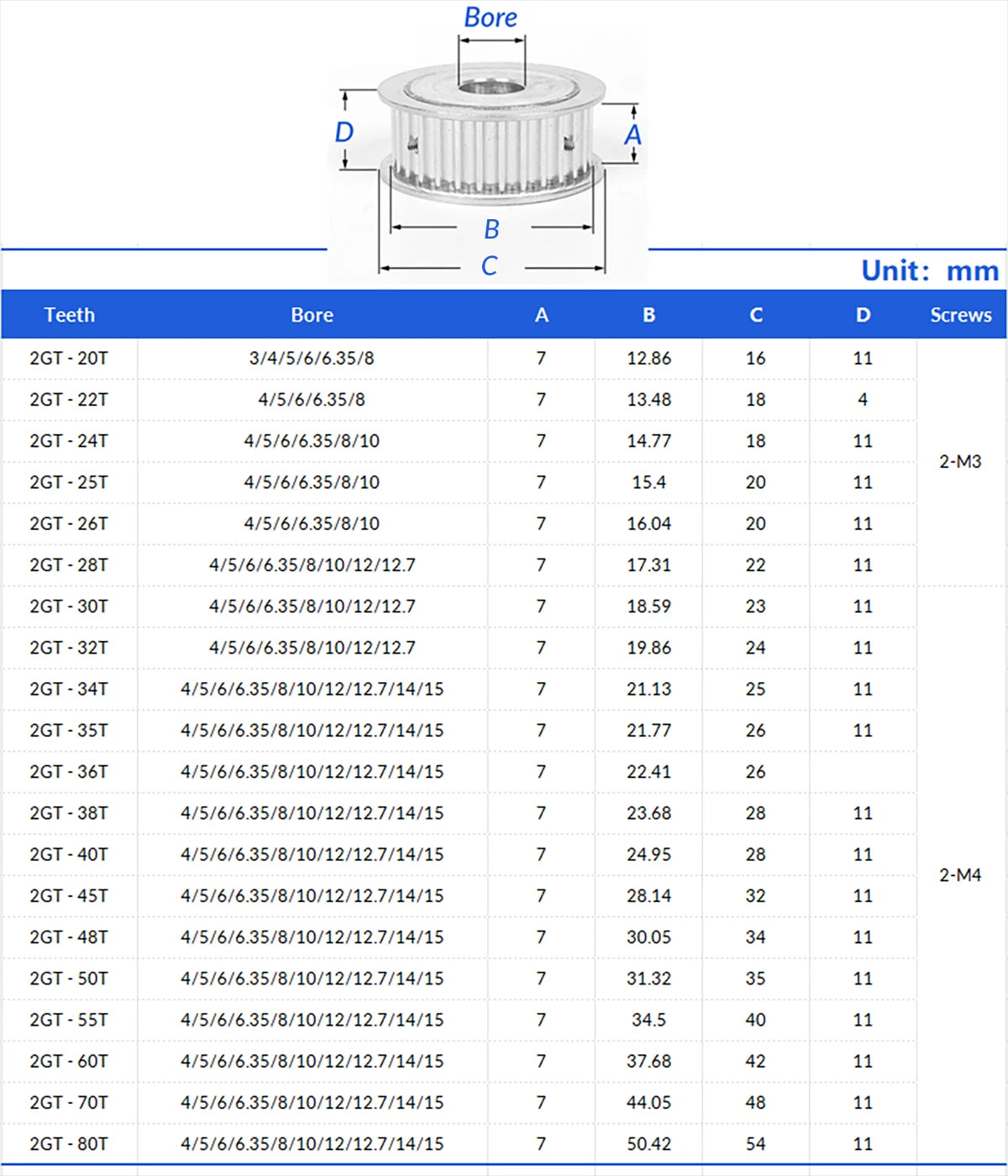Select the '2GT - 32T' row label
The image size is (1008, 1176).
point(69,648)
